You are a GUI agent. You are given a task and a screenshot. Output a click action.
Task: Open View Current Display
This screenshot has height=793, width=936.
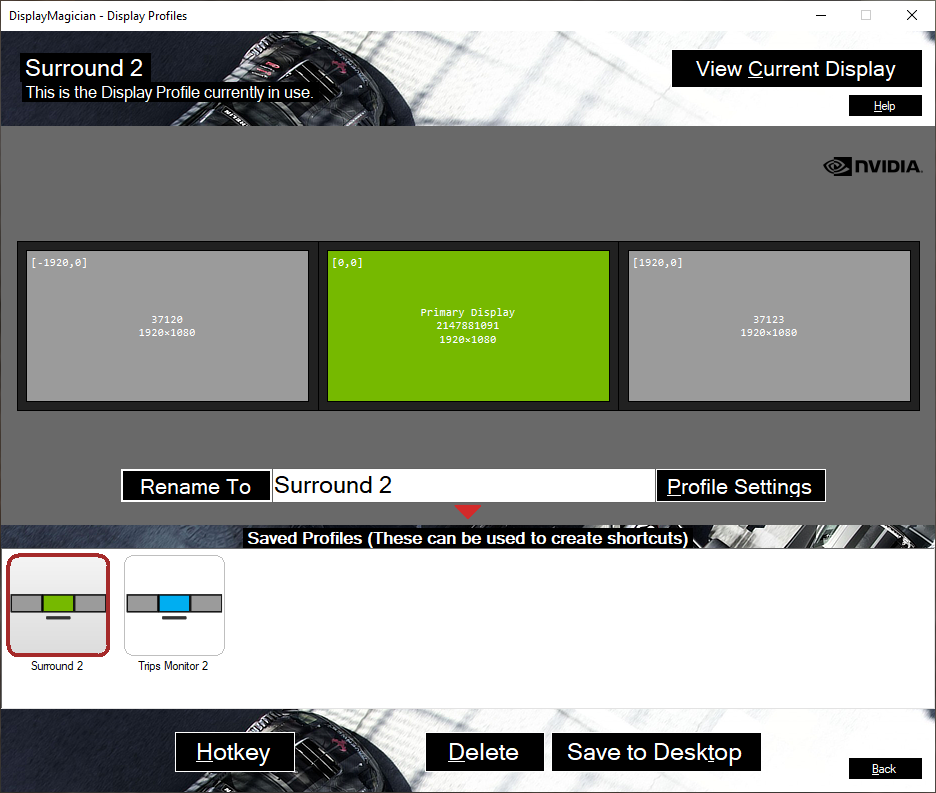pos(796,68)
